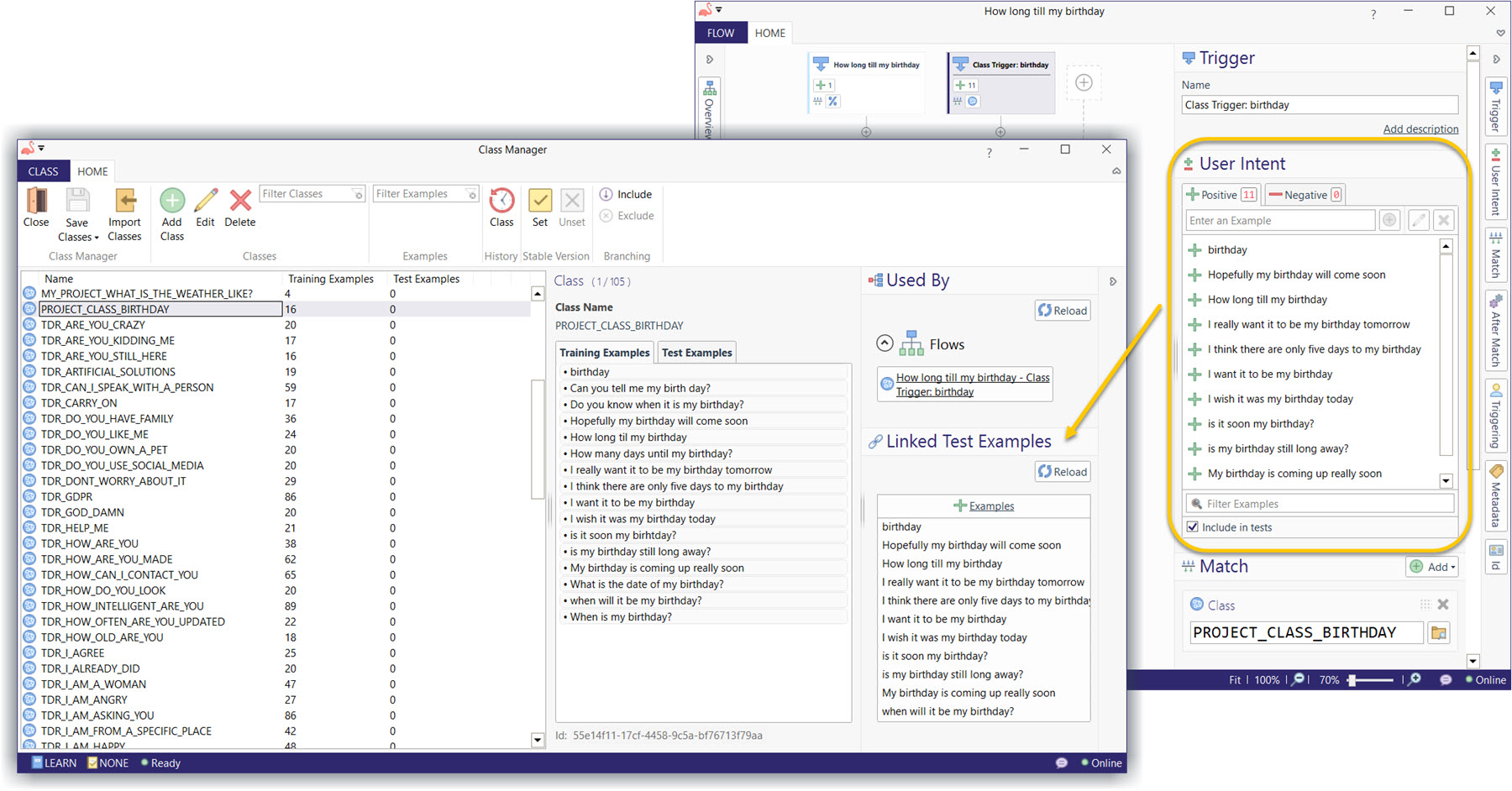The width and height of the screenshot is (1512, 791).
Task: Open the Negative examples tab
Action: point(1305,195)
